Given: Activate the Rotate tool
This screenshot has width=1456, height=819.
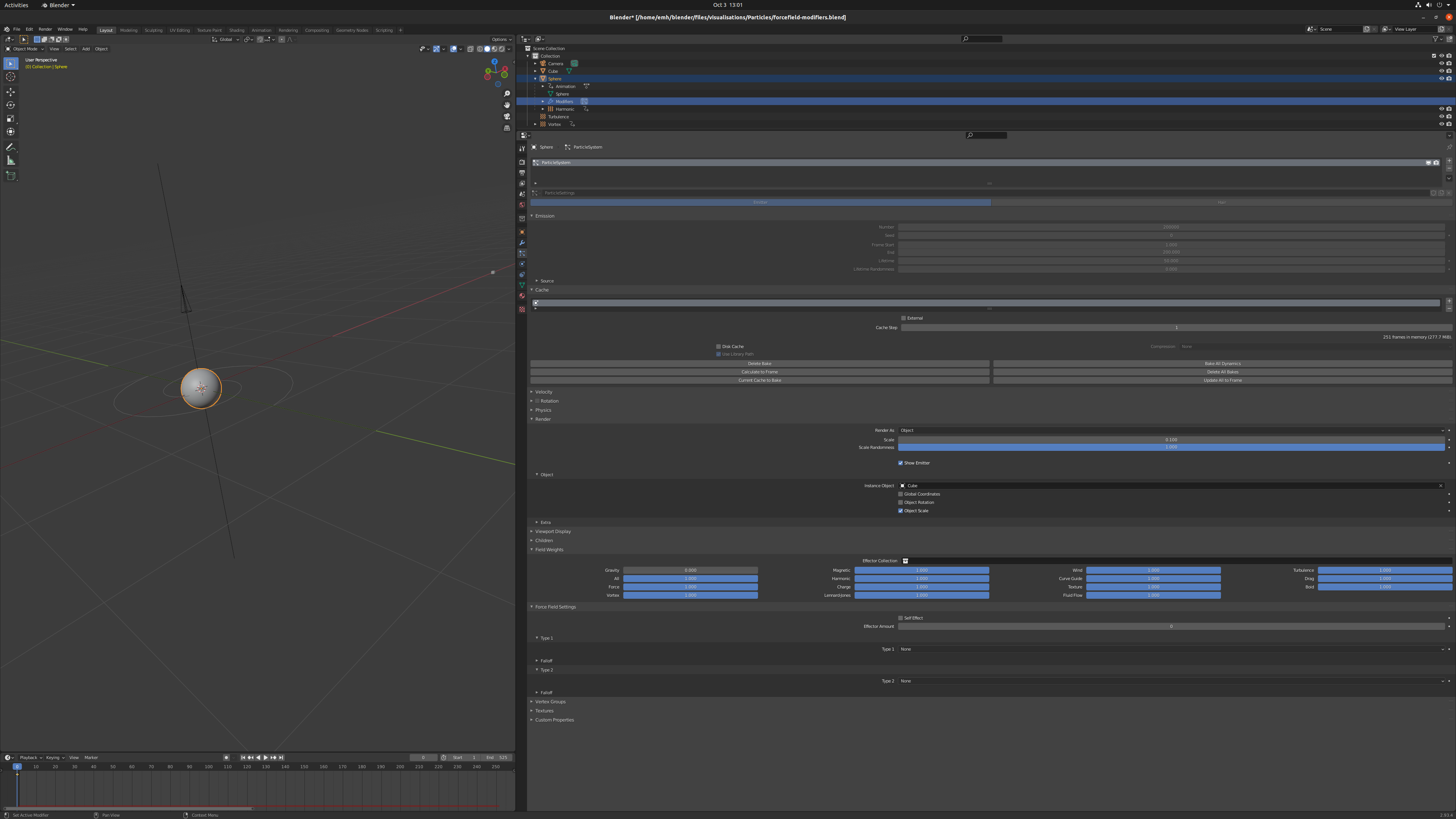Looking at the screenshot, I should tap(11, 105).
